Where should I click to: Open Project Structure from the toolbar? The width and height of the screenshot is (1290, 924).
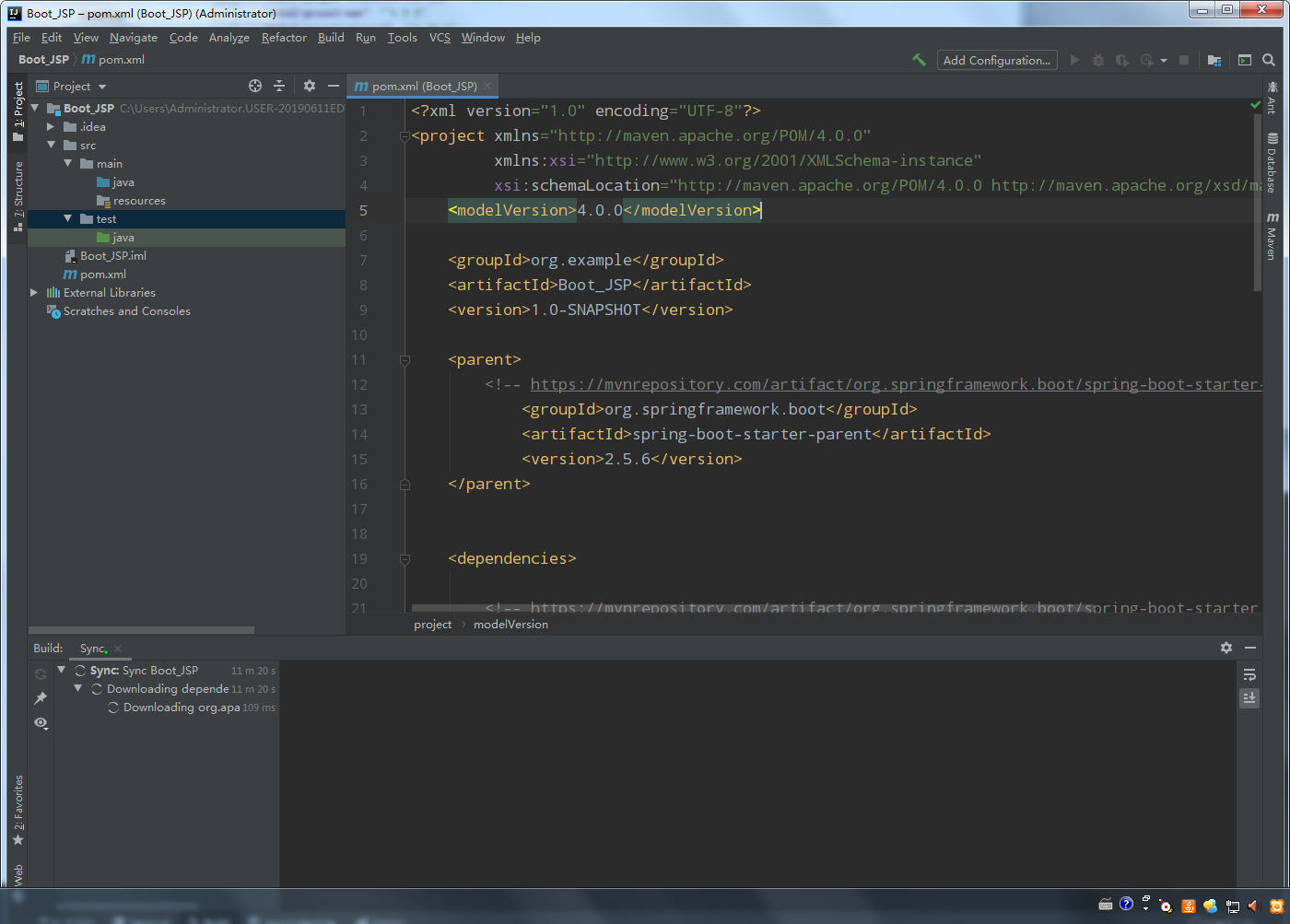point(1214,60)
